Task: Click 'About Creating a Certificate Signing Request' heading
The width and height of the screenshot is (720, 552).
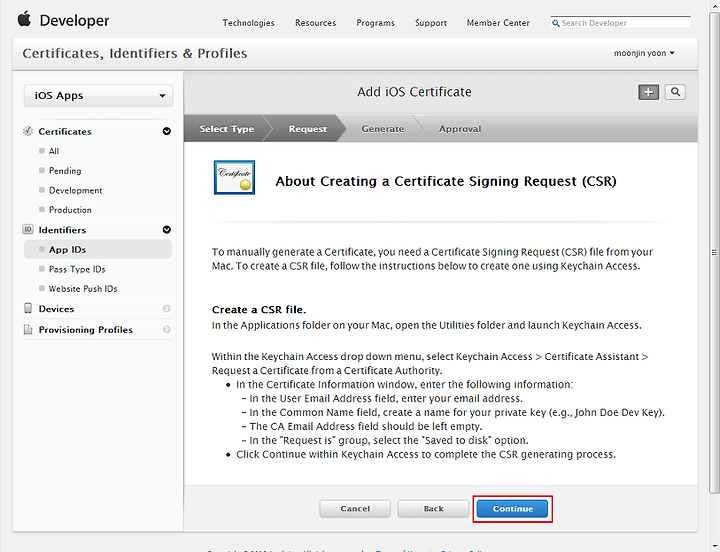Action: [x=445, y=181]
